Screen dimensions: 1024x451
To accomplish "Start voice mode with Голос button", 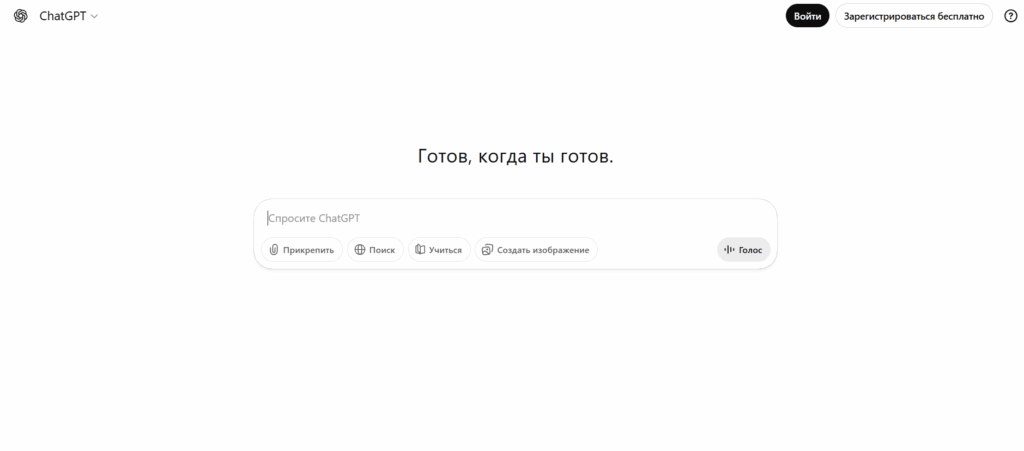I will [743, 250].
